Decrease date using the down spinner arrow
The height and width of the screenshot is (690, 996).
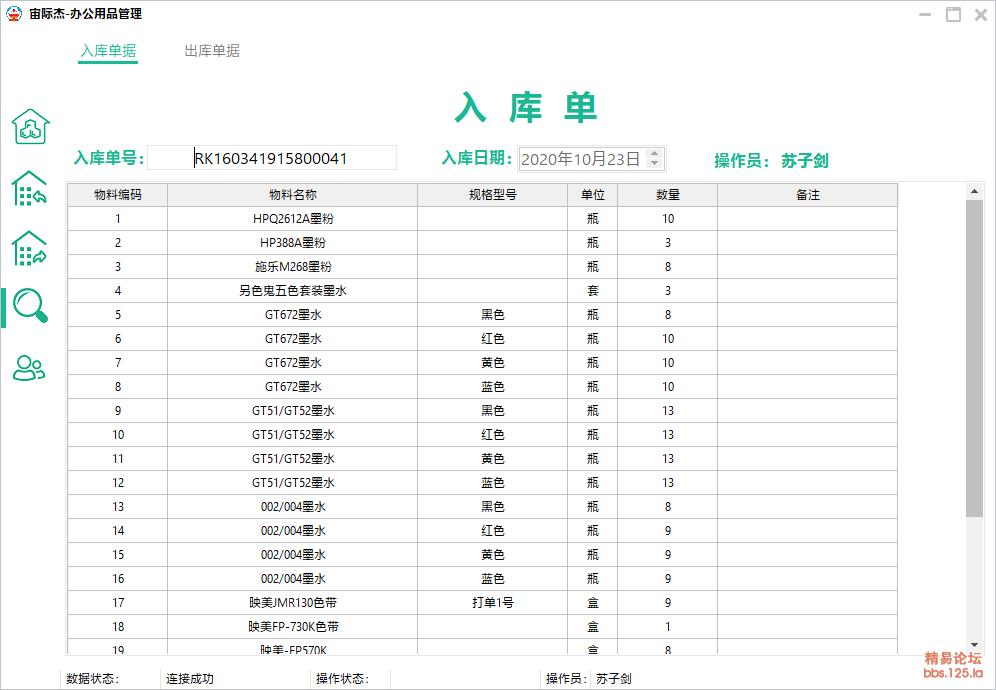click(x=654, y=164)
